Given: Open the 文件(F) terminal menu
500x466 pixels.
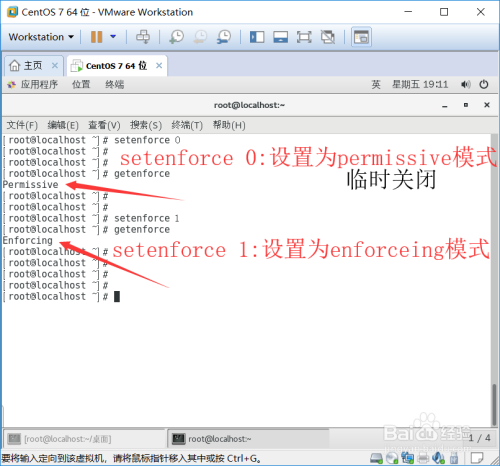Looking at the screenshot, I should pos(22,125).
